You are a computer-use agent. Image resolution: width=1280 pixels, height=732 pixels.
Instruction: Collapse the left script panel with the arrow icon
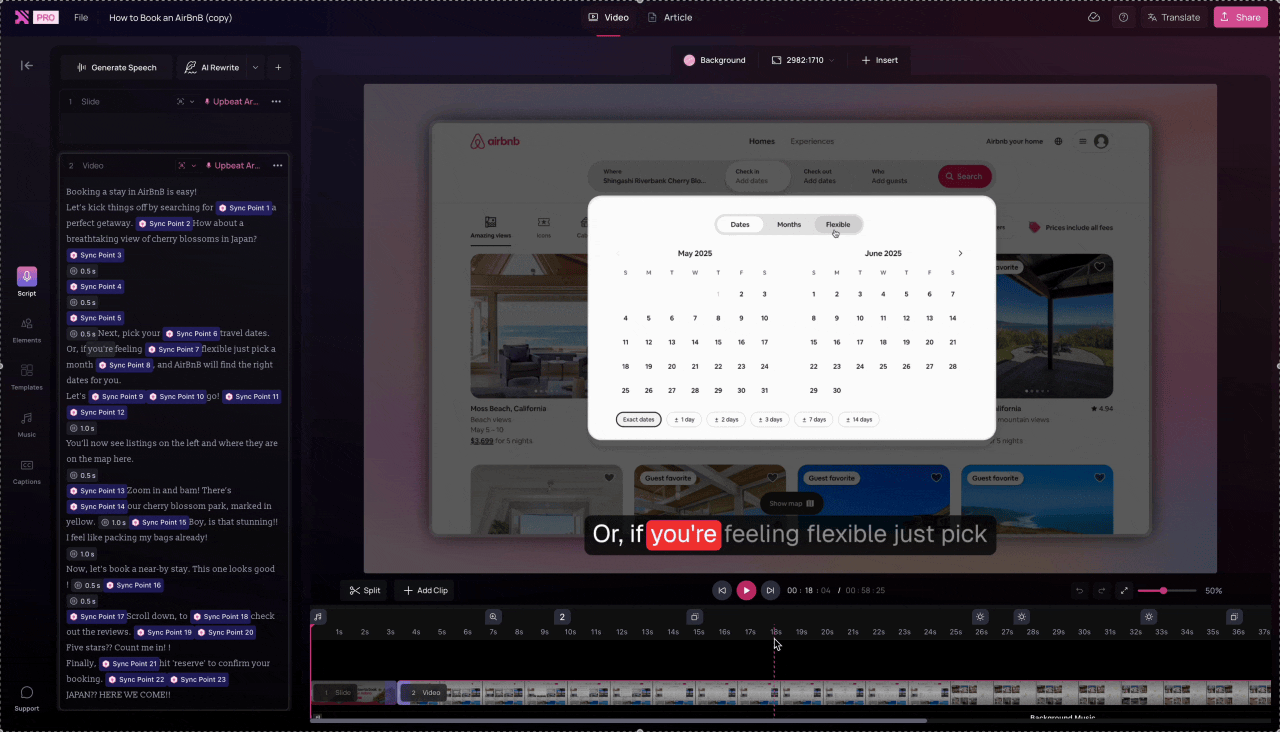click(27, 65)
